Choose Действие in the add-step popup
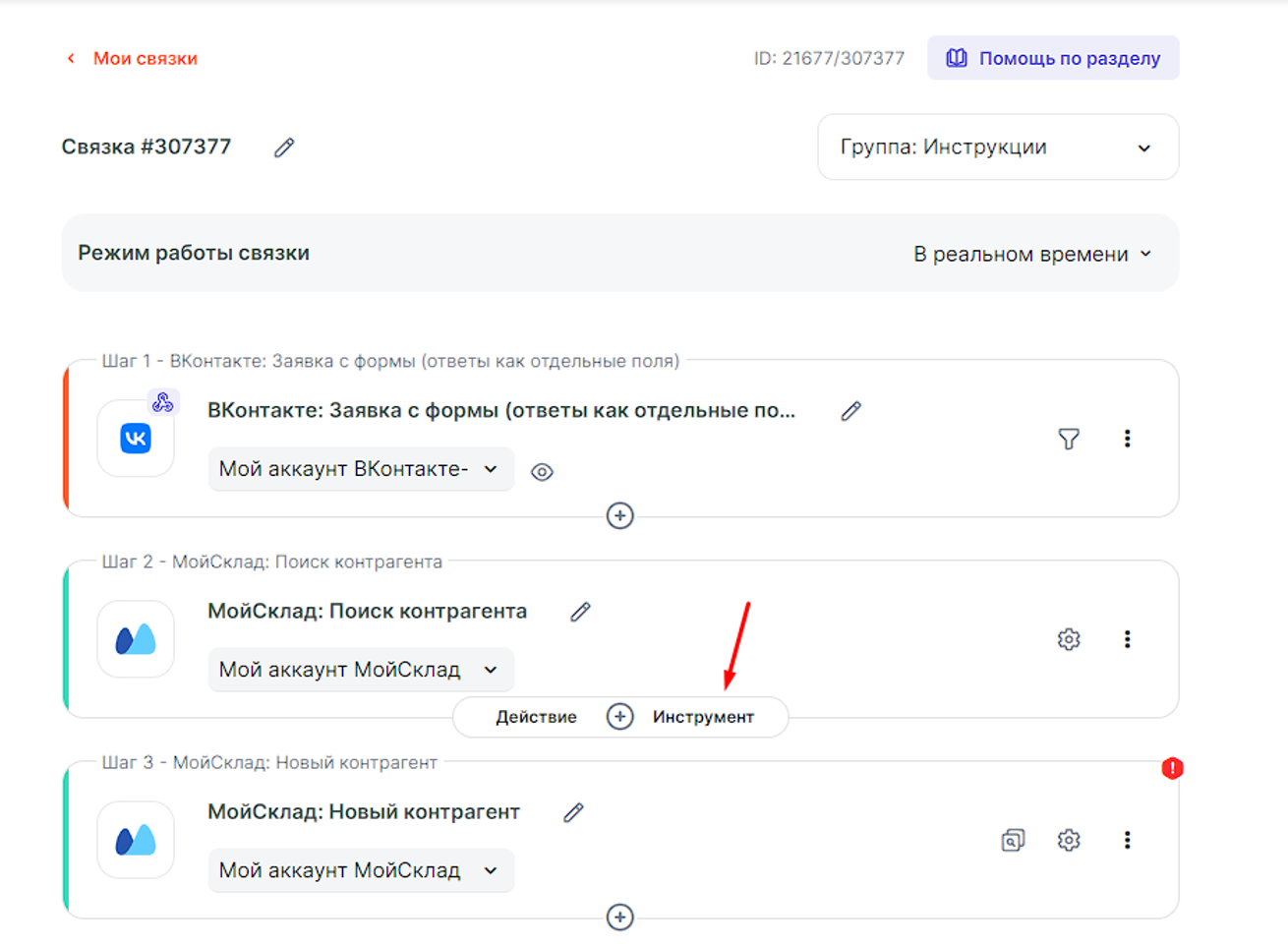 coord(536,717)
